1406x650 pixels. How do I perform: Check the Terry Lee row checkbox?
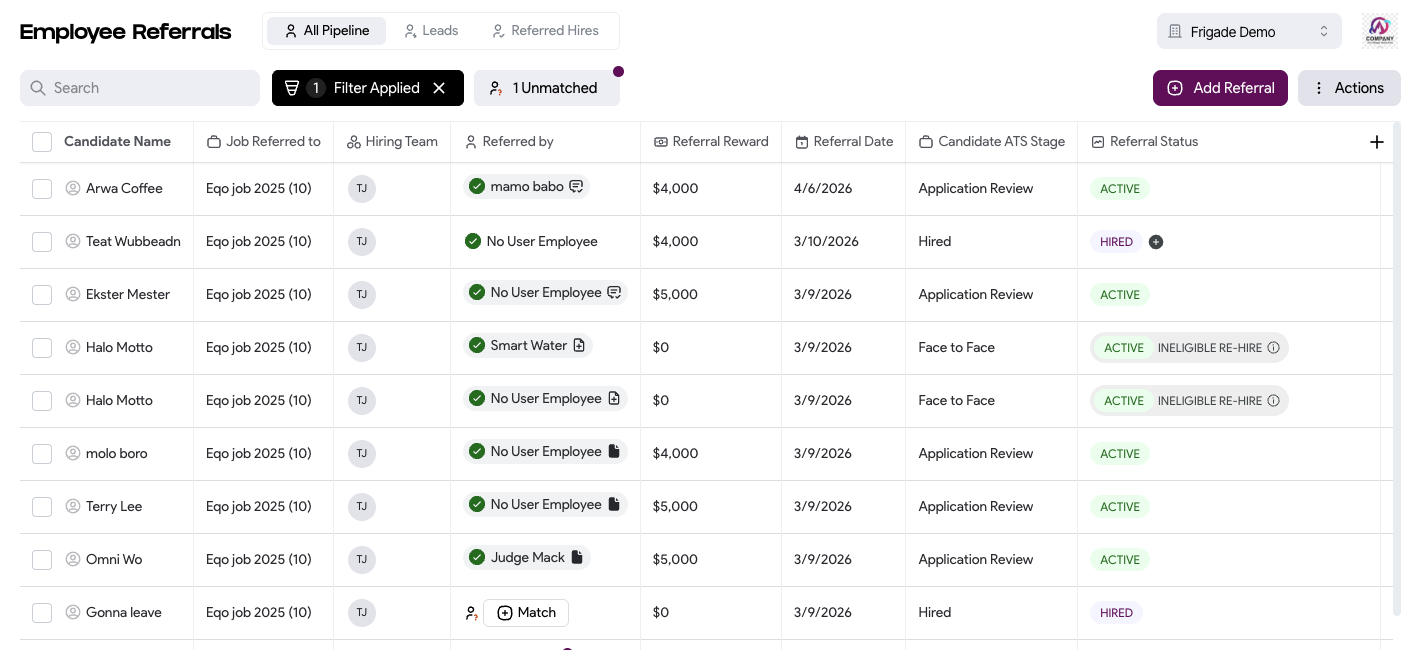(42, 506)
